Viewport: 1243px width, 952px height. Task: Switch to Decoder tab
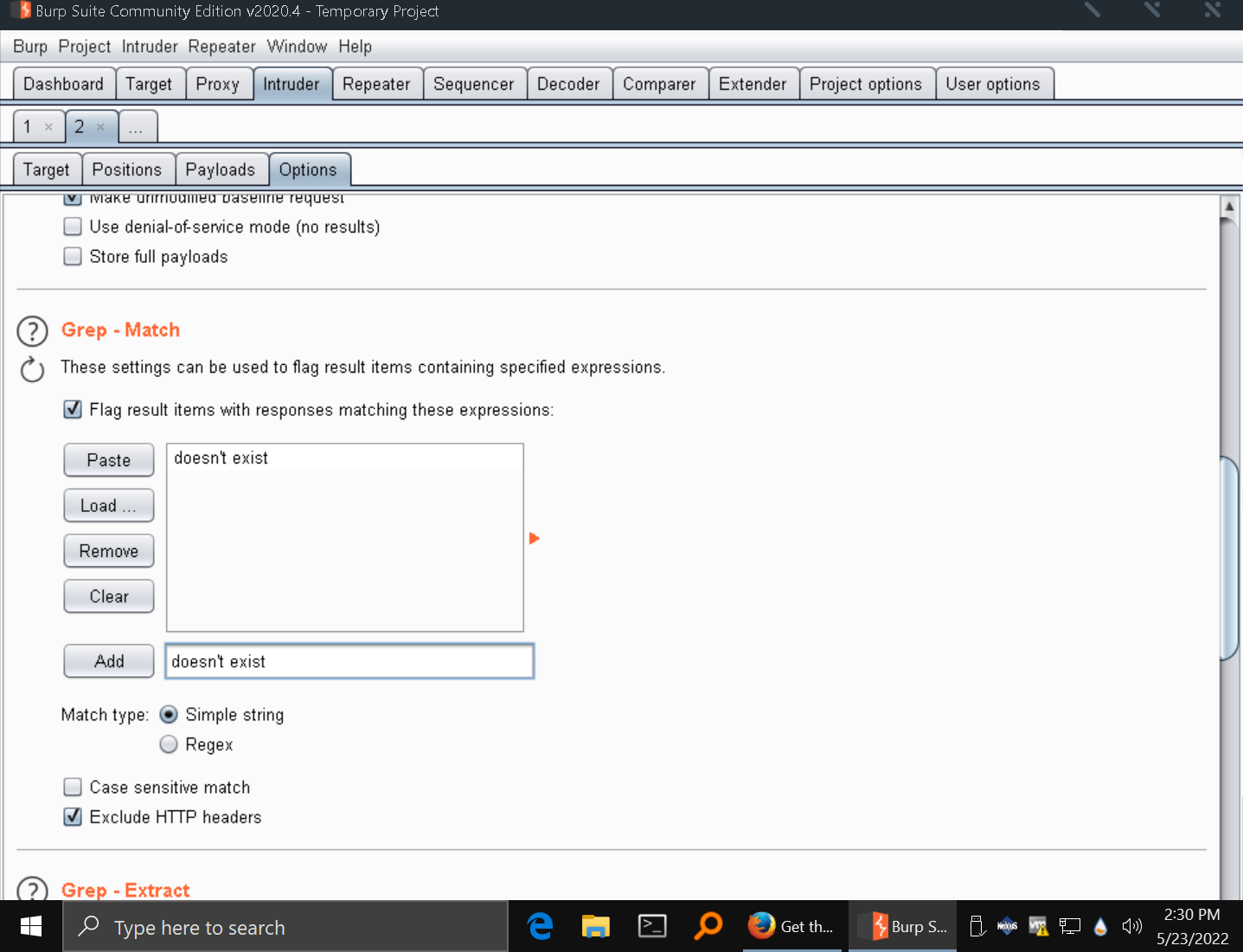[x=568, y=84]
